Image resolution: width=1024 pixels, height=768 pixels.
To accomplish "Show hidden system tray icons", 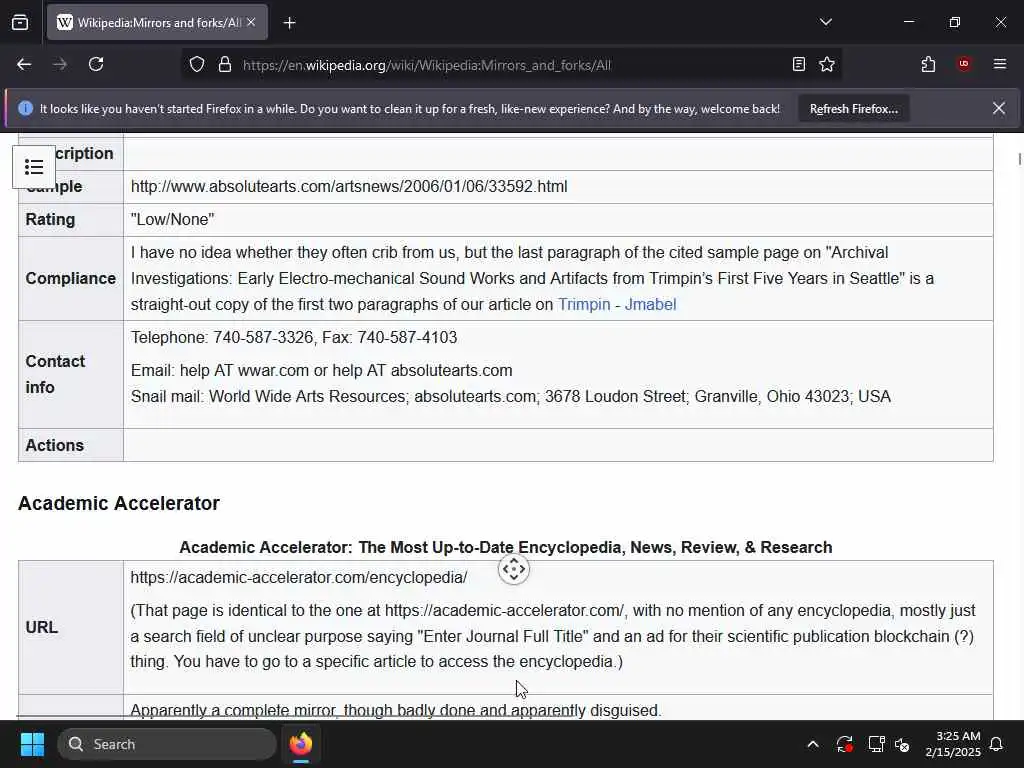I will 813,744.
